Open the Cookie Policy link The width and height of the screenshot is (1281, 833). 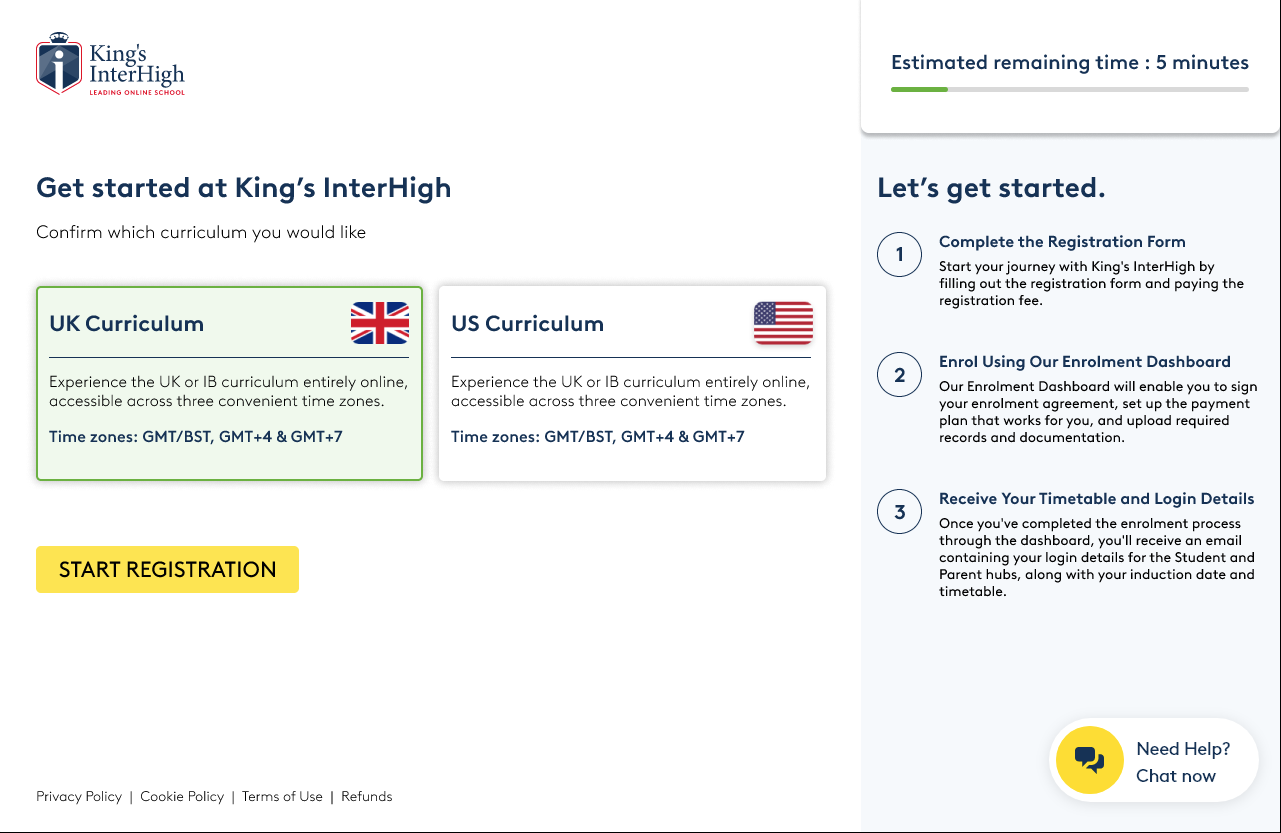(182, 797)
